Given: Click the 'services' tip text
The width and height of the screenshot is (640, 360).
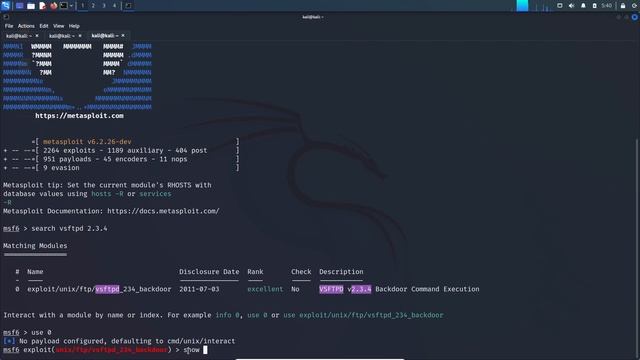Looking at the screenshot, I should point(155,194).
